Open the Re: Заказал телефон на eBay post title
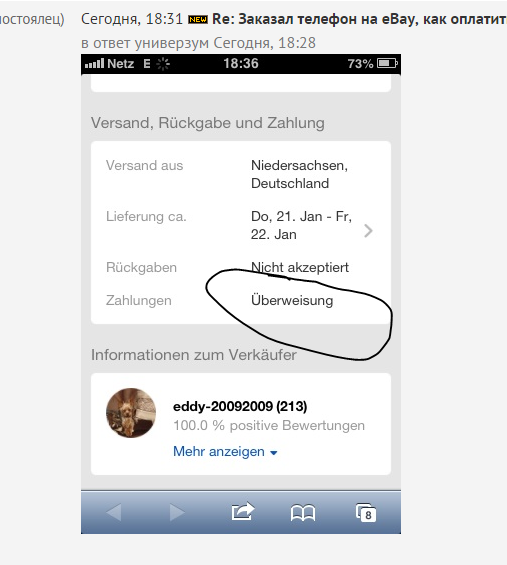Image resolution: width=507 pixels, height=565 pixels. 359,19
